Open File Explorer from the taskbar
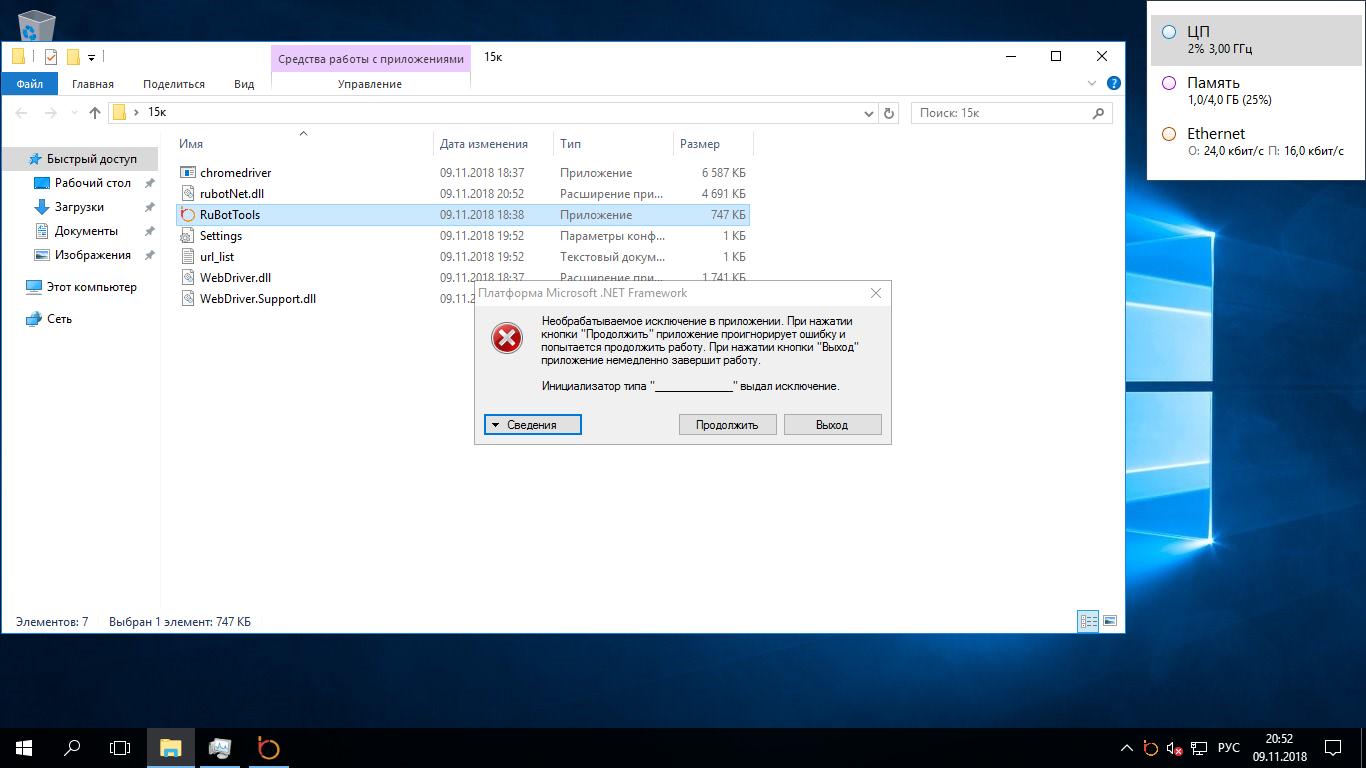The height and width of the screenshot is (768, 1366). point(171,747)
